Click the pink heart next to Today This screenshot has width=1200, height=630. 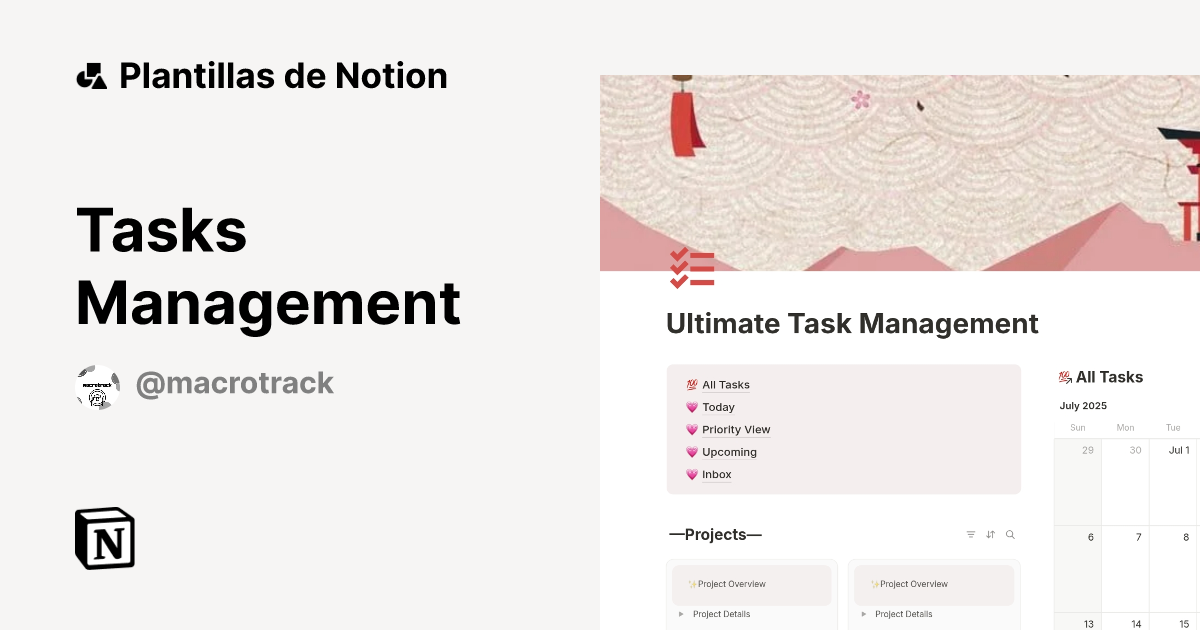pyautogui.click(x=692, y=407)
